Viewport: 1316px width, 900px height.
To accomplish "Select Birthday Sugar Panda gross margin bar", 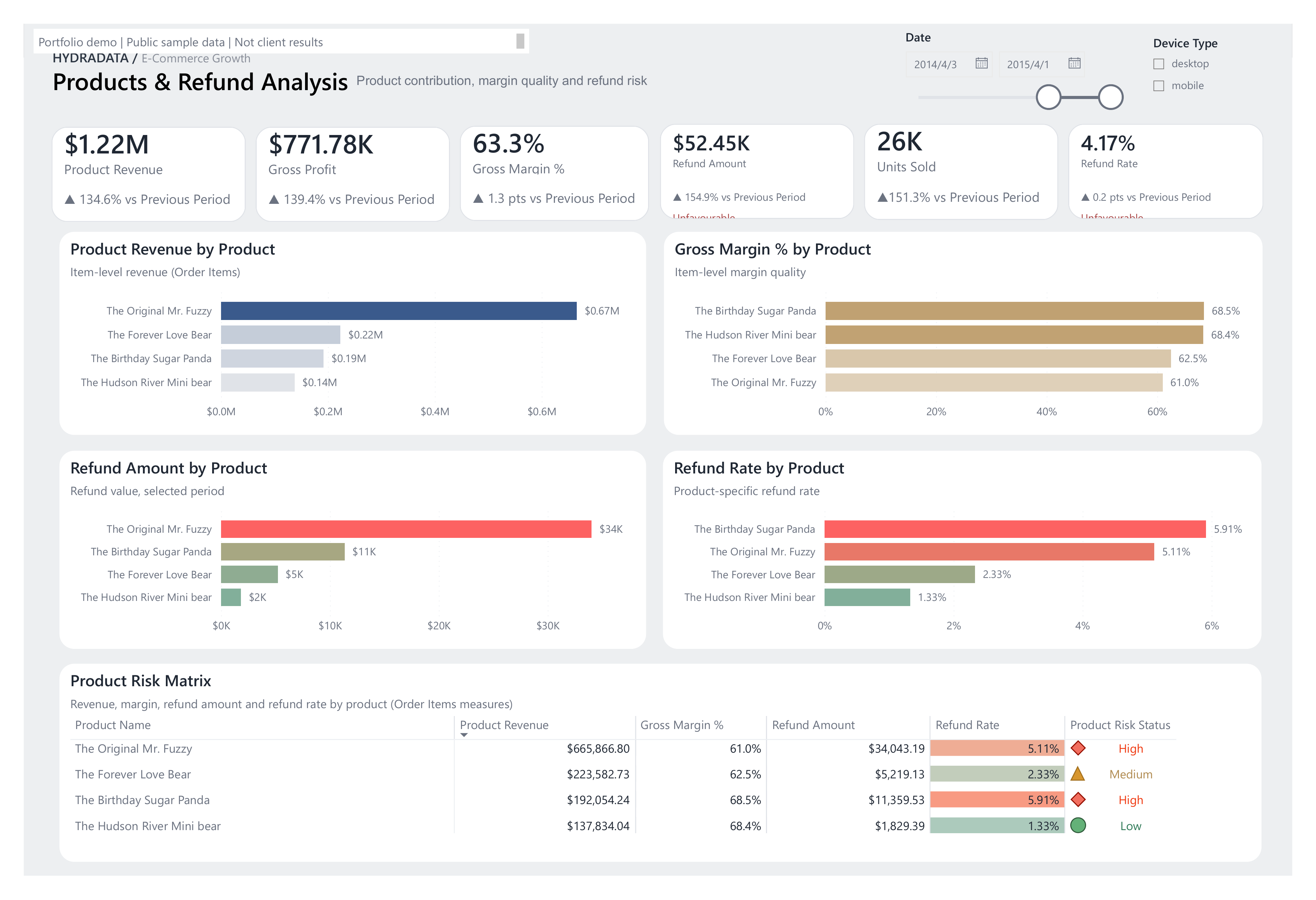I will [1014, 311].
